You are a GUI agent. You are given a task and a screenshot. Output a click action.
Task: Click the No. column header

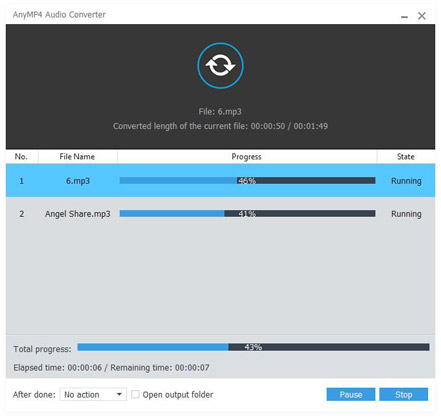pyautogui.click(x=21, y=157)
